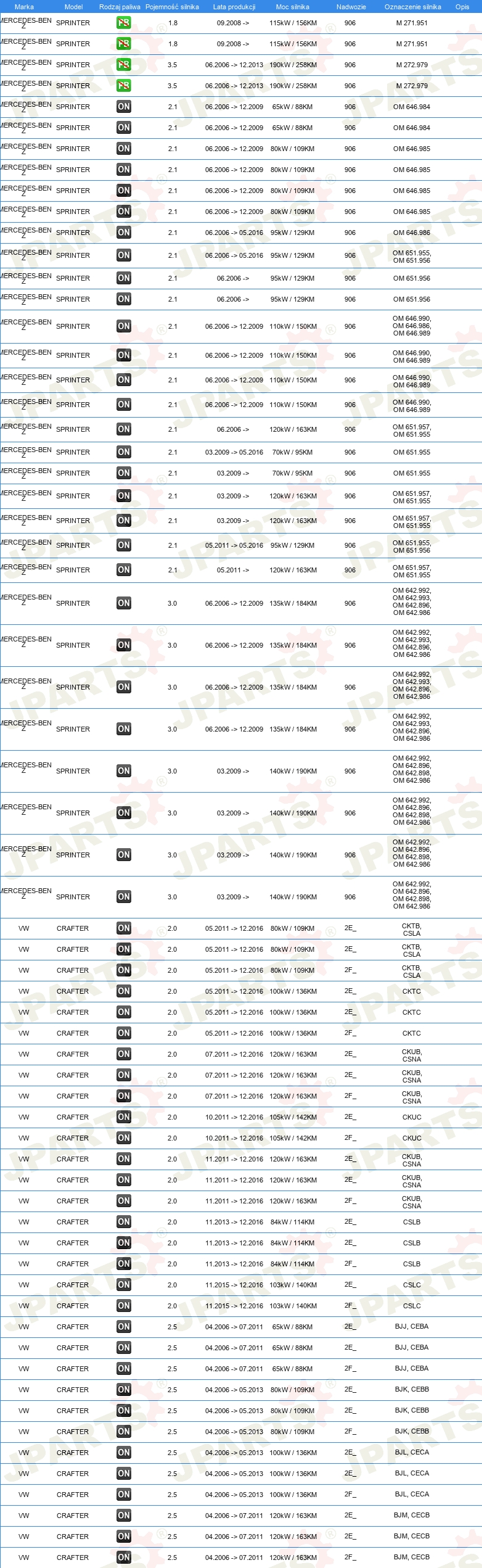Click the Moc silnika column header
482x1568 pixels.
tap(293, 7)
